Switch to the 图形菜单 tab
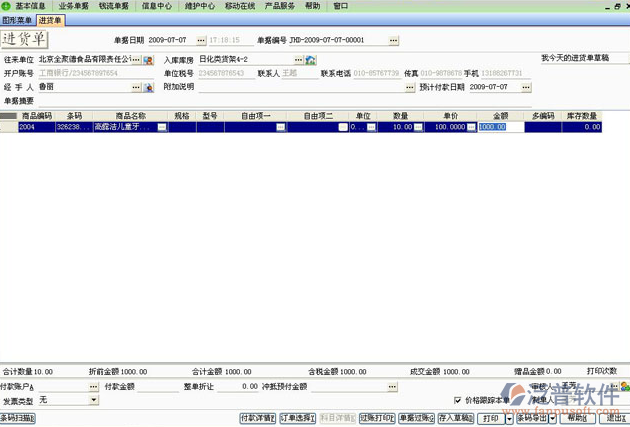630x427 pixels. pyautogui.click(x=18, y=19)
